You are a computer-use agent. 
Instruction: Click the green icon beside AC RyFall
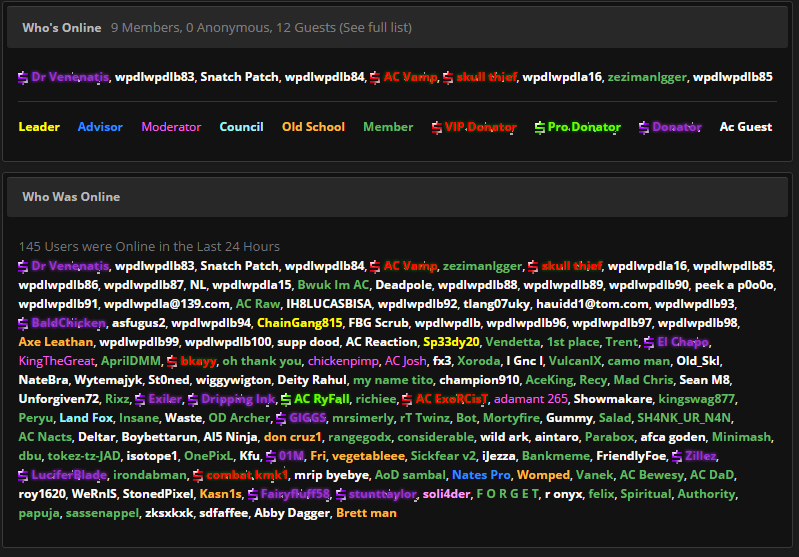[286, 399]
